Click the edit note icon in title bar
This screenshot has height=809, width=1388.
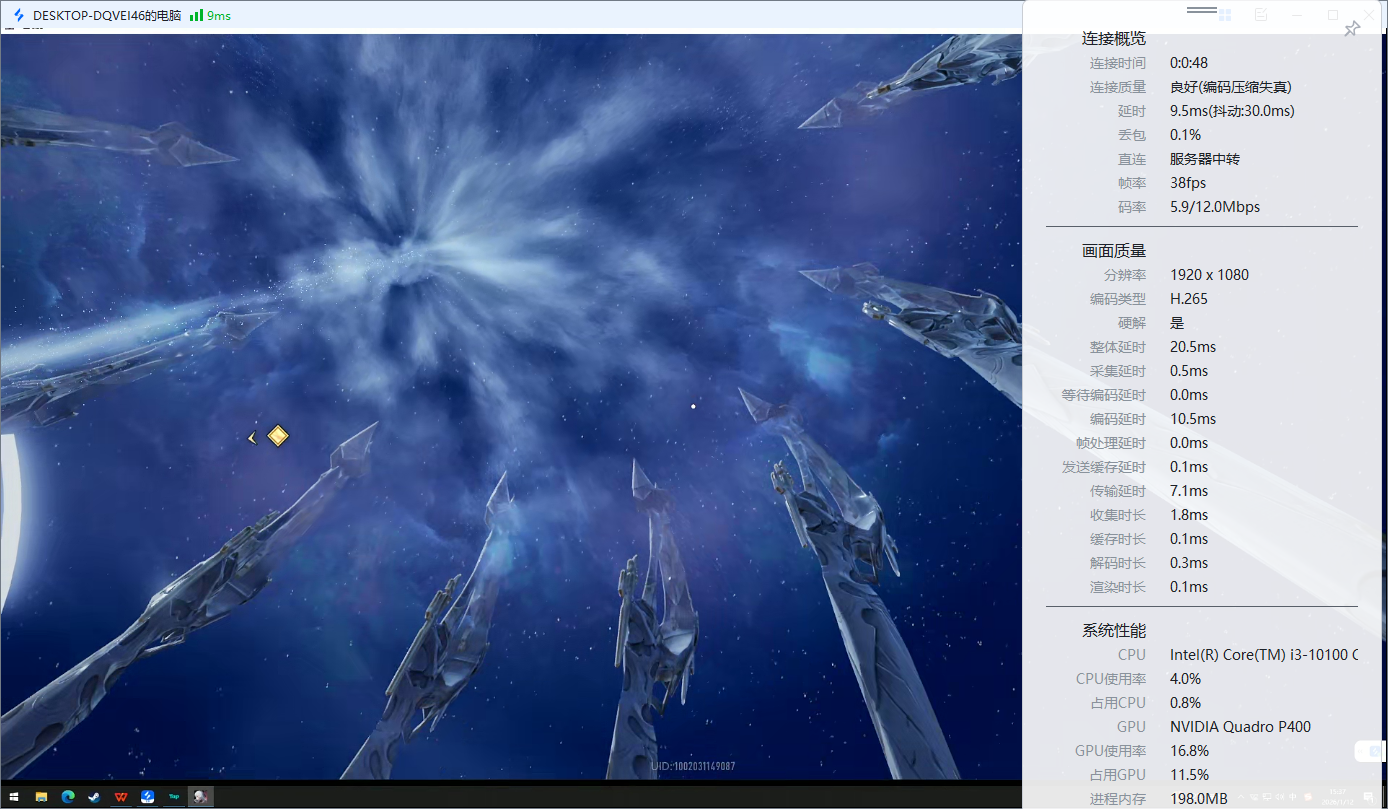(1261, 15)
